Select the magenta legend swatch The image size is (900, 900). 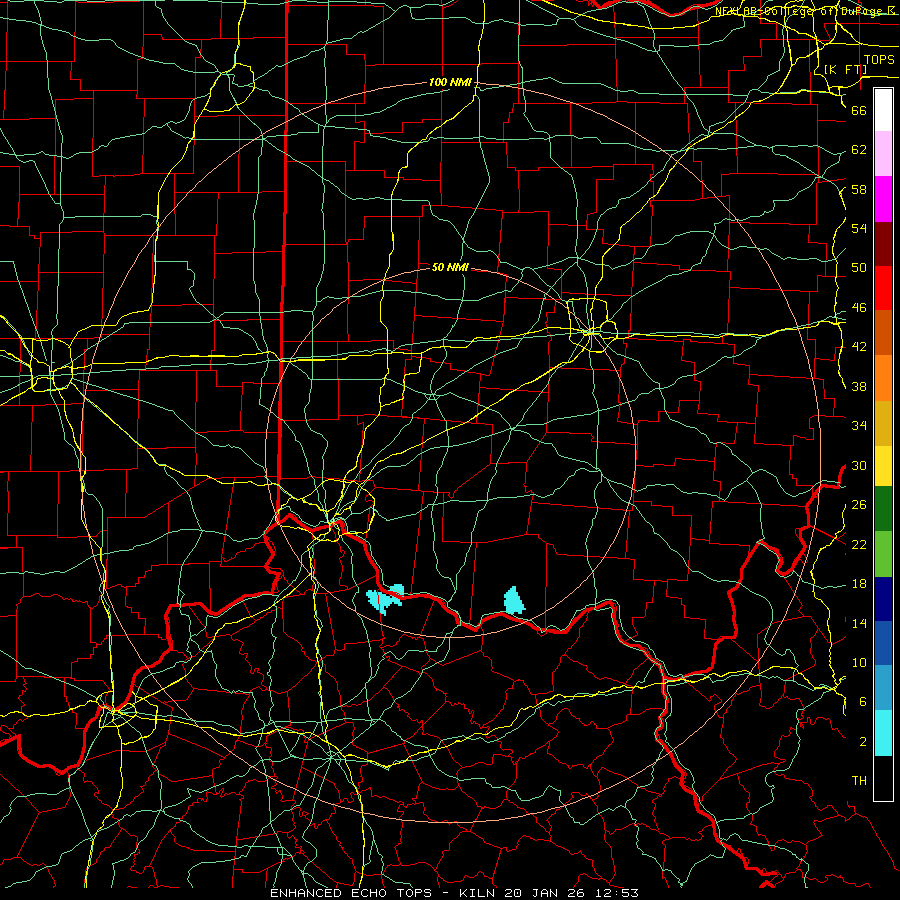(x=883, y=199)
